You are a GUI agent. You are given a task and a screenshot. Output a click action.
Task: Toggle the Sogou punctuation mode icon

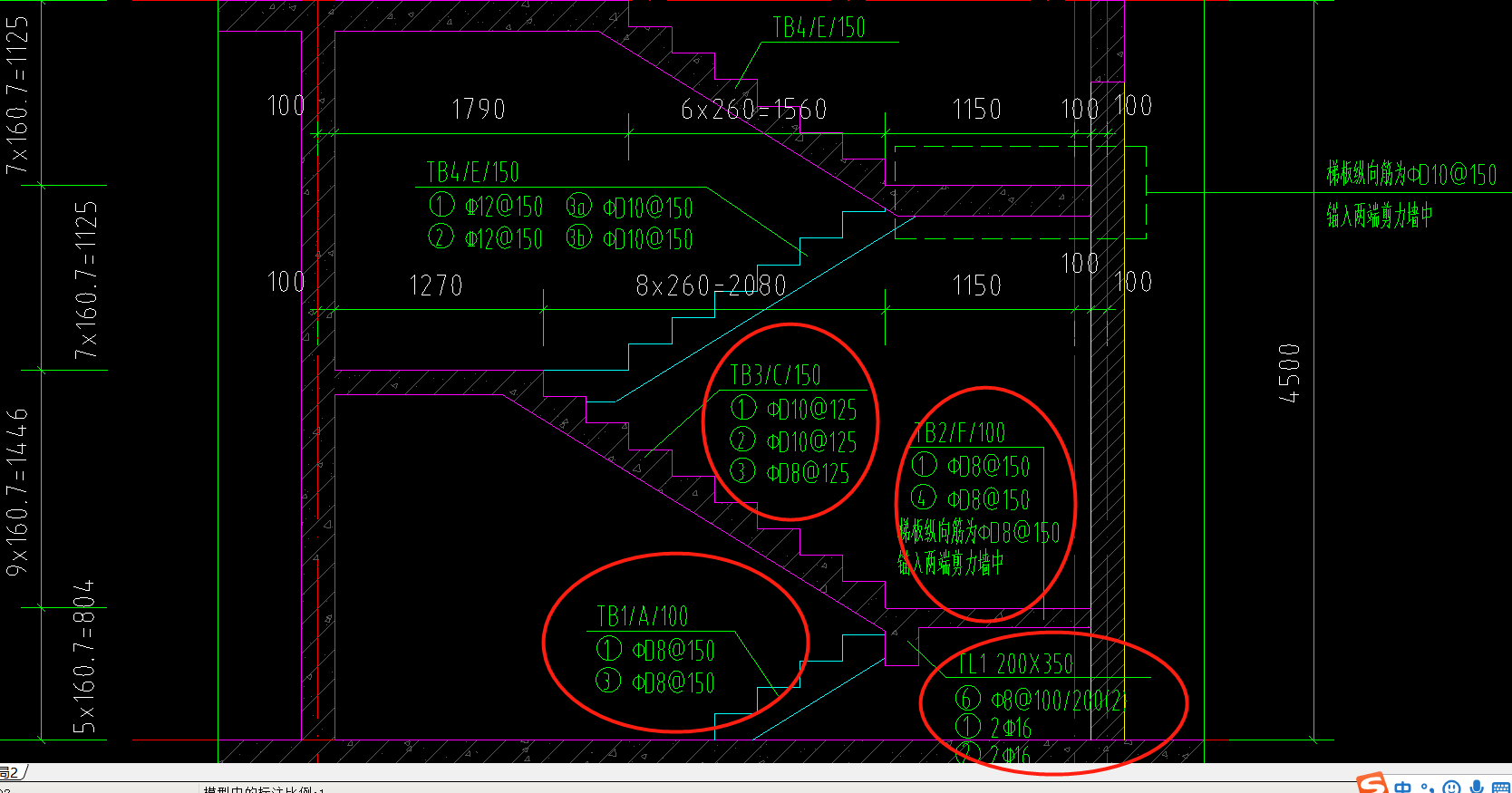tap(1429, 788)
